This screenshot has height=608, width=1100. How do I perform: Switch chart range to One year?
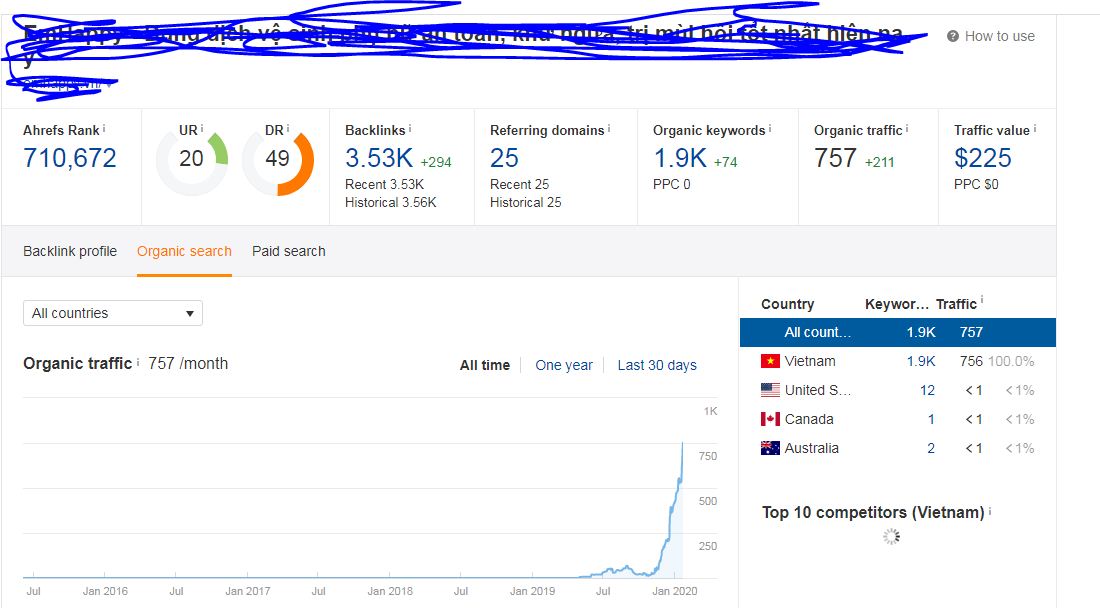coord(564,365)
